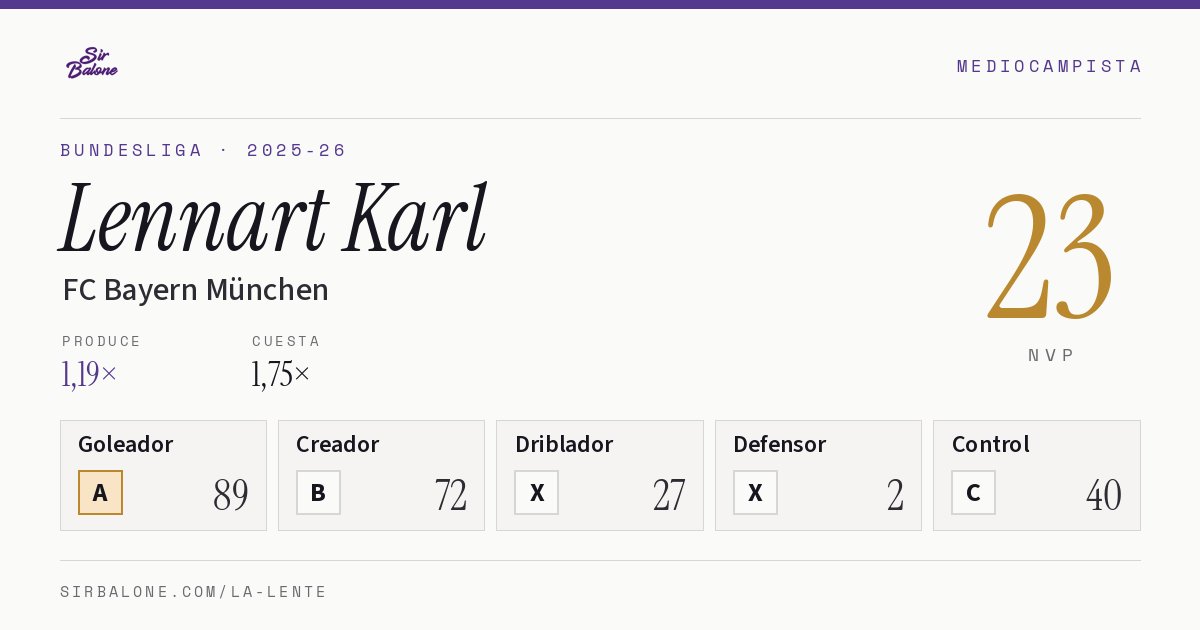
Task: Click the Defensor score 2
Action: tap(896, 495)
